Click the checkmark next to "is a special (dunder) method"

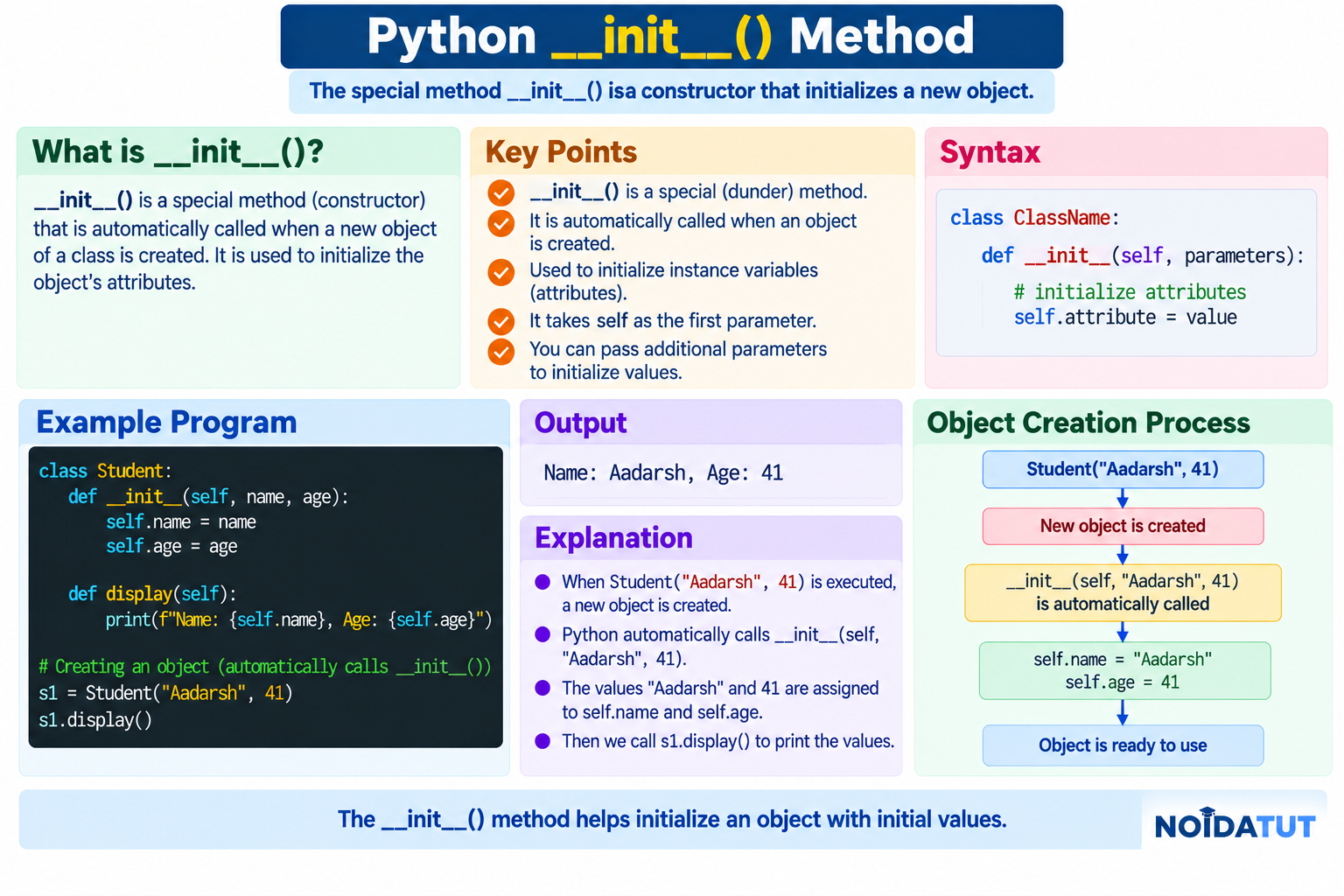click(501, 192)
